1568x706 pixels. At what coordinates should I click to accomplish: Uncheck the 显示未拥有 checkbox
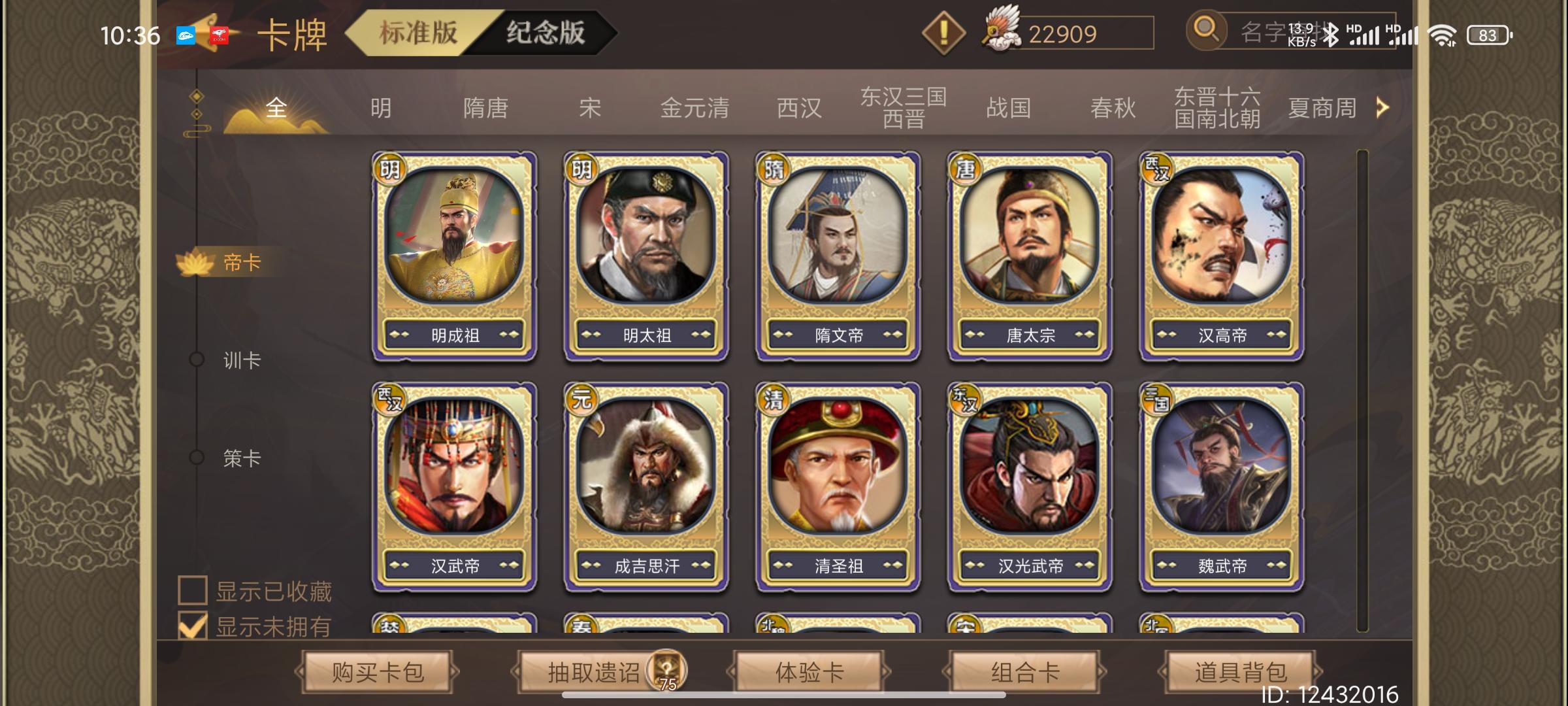(x=193, y=626)
